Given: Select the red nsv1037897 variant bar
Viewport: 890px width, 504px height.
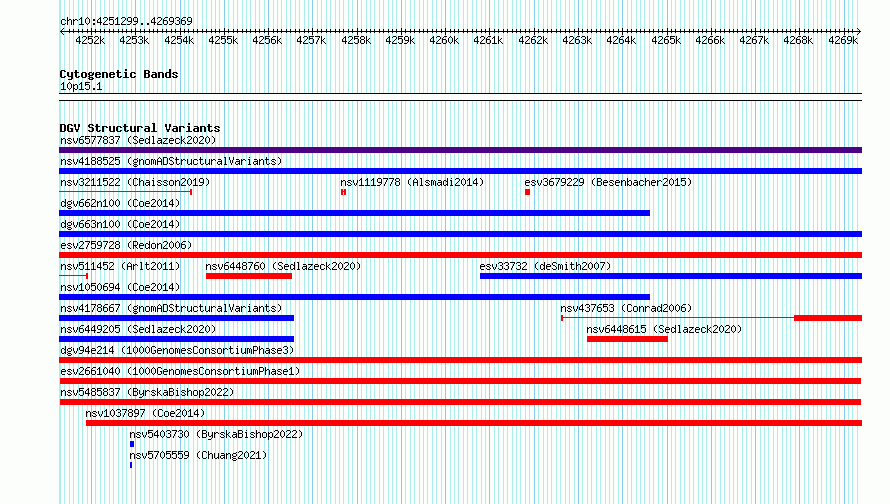Looking at the screenshot, I should (x=474, y=423).
